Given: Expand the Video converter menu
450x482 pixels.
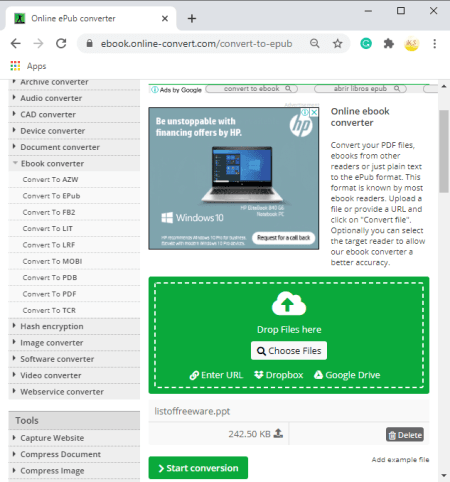Looking at the screenshot, I should [x=74, y=375].
